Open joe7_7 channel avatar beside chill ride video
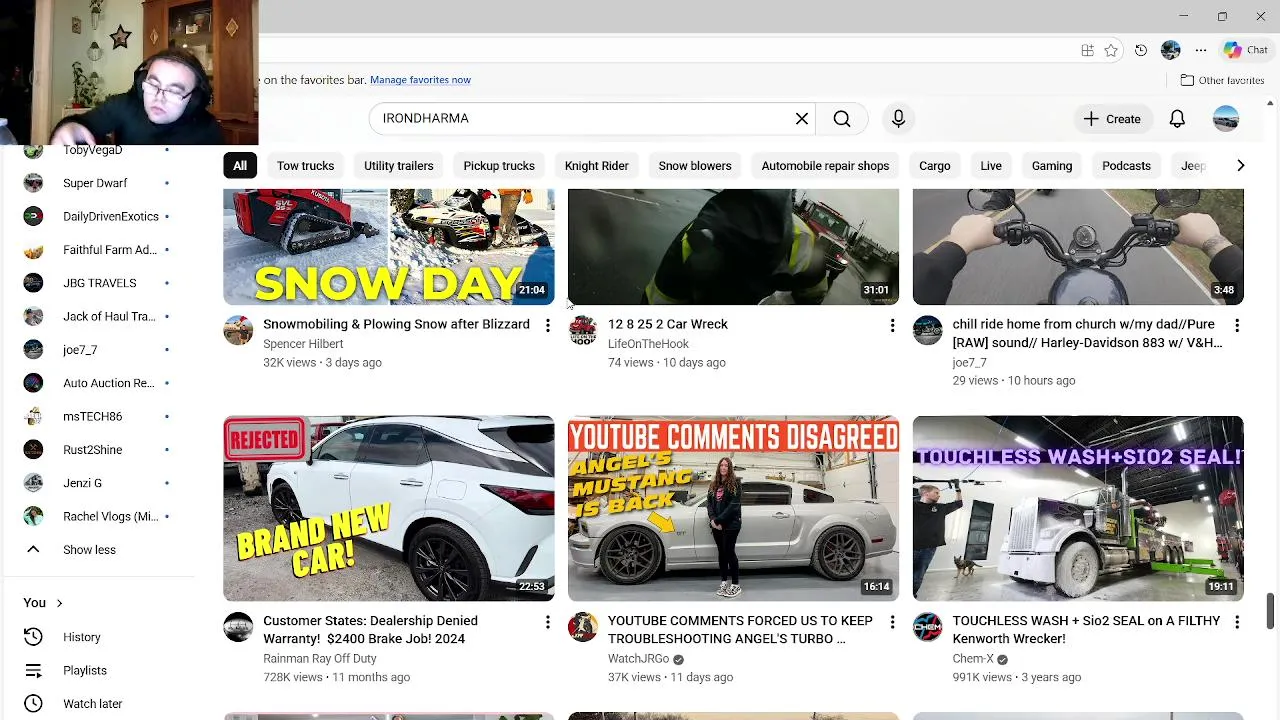This screenshot has height=720, width=1280. coord(928,330)
